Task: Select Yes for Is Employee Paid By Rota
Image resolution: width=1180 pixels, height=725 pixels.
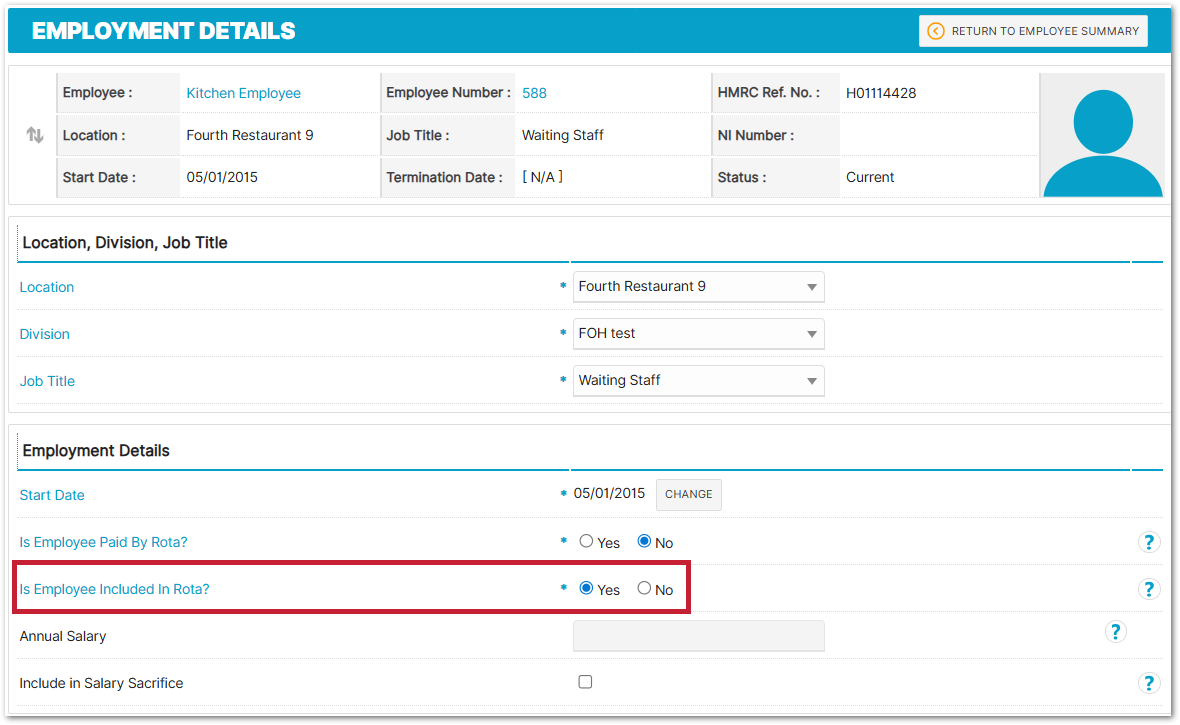Action: click(x=586, y=541)
